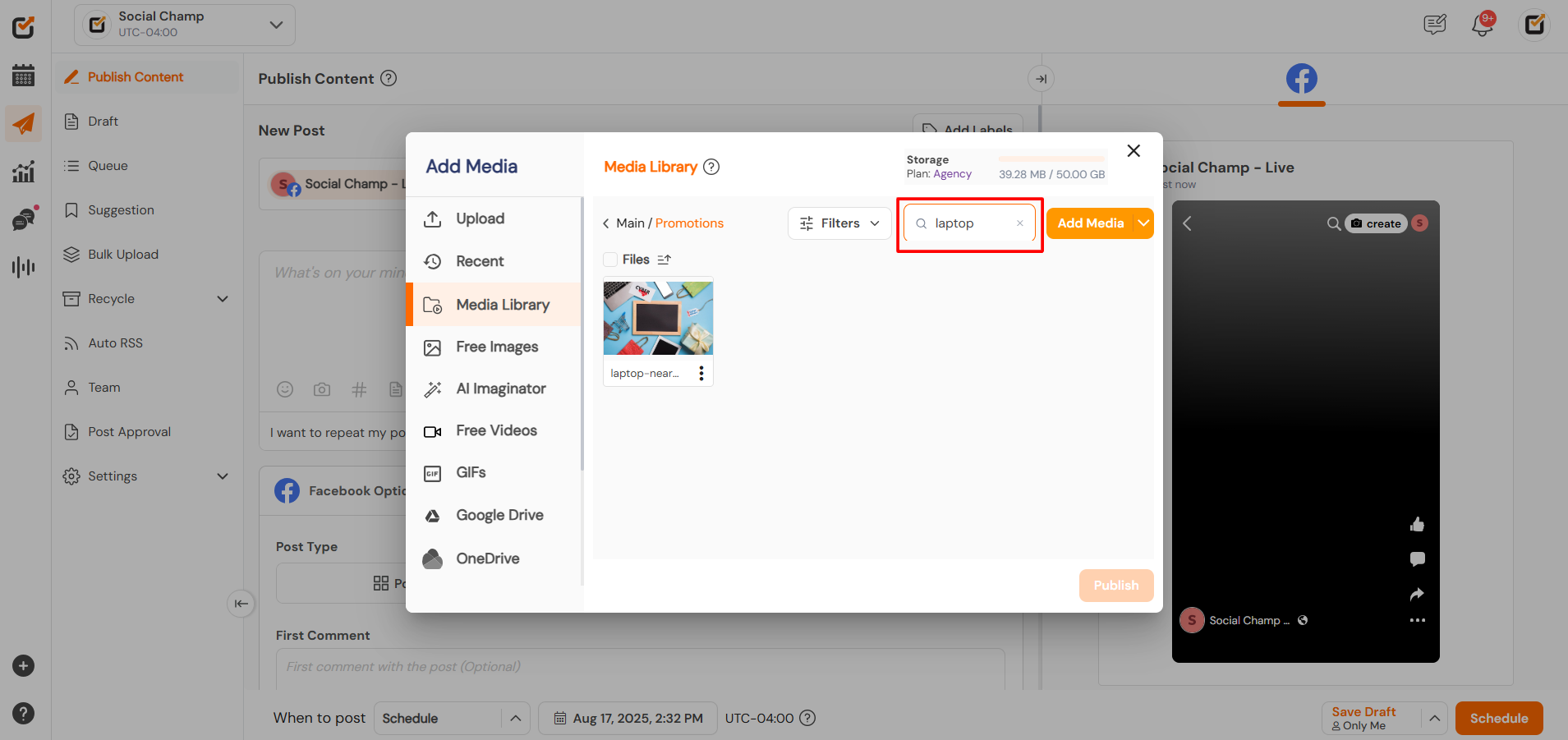Screen dimensions: 1568x740
Task: Click the Promotions breadcrumb link
Action: pos(689,223)
